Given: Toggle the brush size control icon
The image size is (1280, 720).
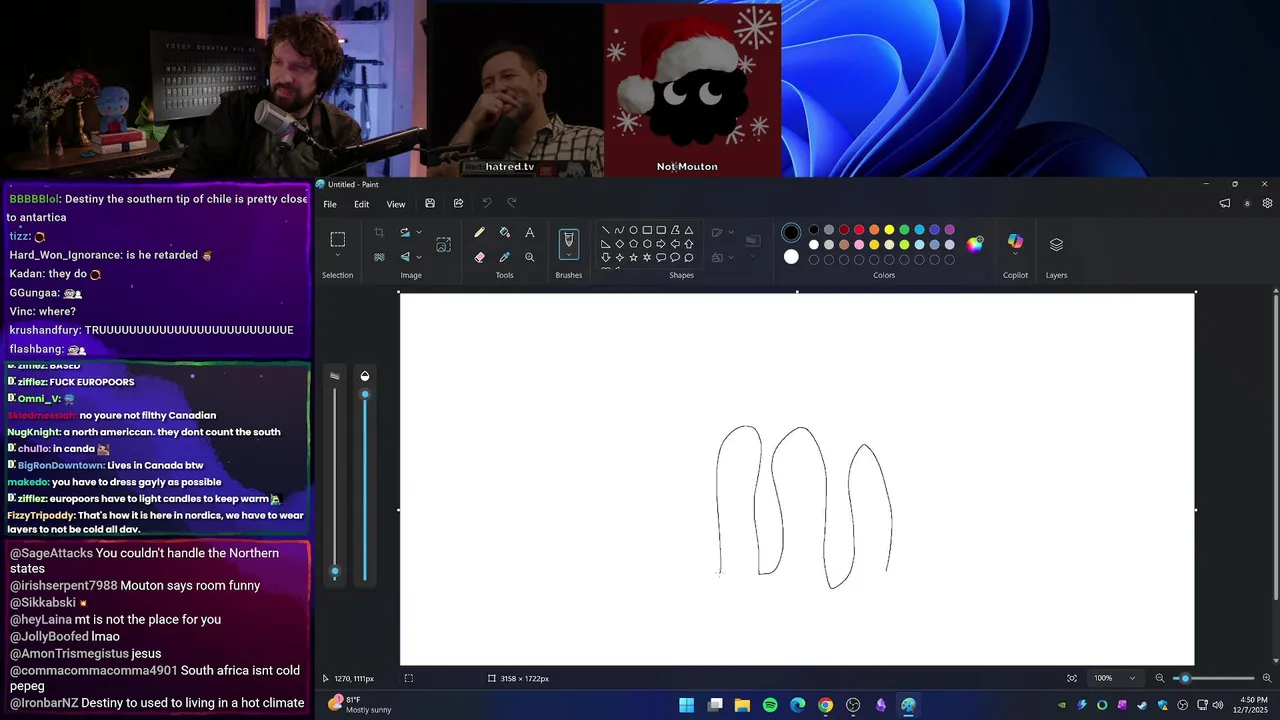Looking at the screenshot, I should click(x=335, y=376).
